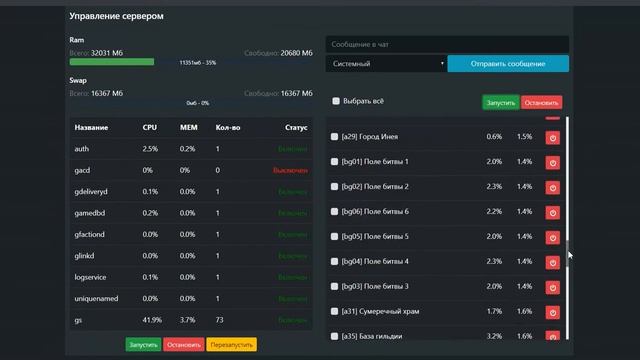Screen dimensions: 640x360
Task: Click the [a29] Город Инея label
Action: (370, 136)
